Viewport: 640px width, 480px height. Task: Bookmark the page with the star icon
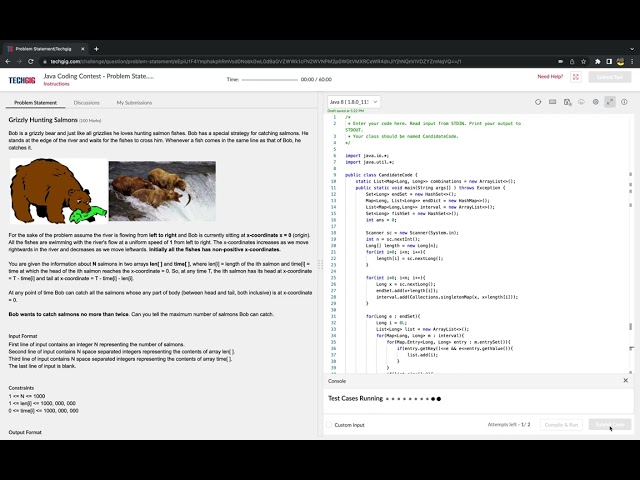tap(584, 62)
